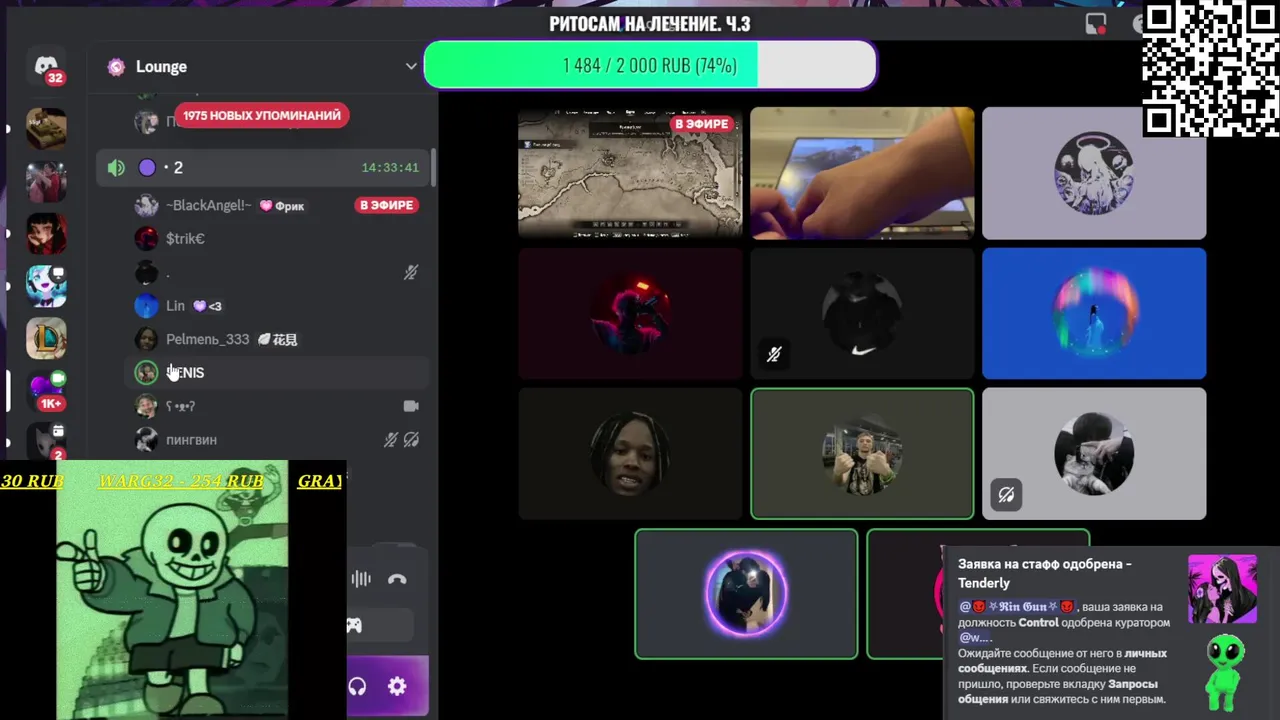Select the deafened participant tile on gray
The image size is (1280, 720).
point(1094,453)
